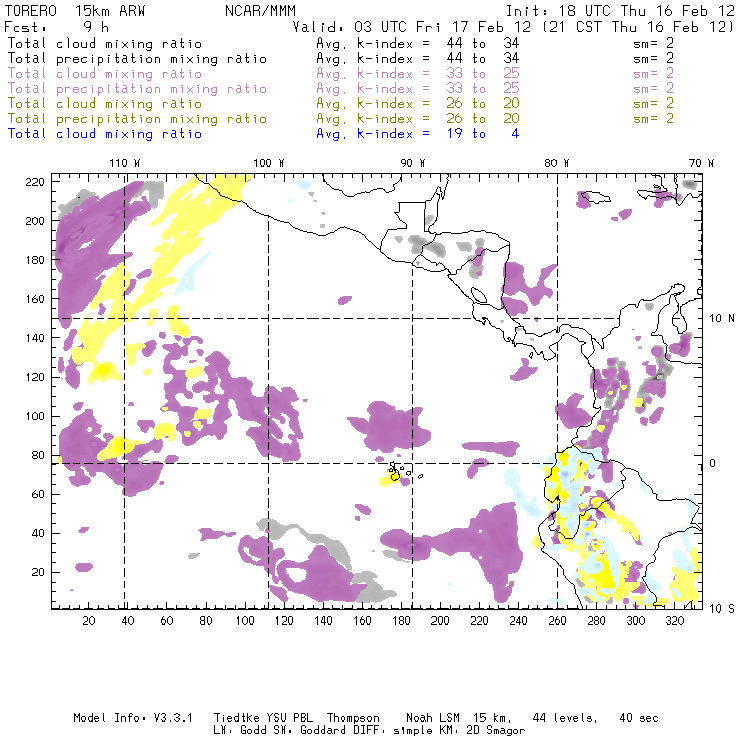Click the '220' y-axis tick label

[x=35, y=182]
